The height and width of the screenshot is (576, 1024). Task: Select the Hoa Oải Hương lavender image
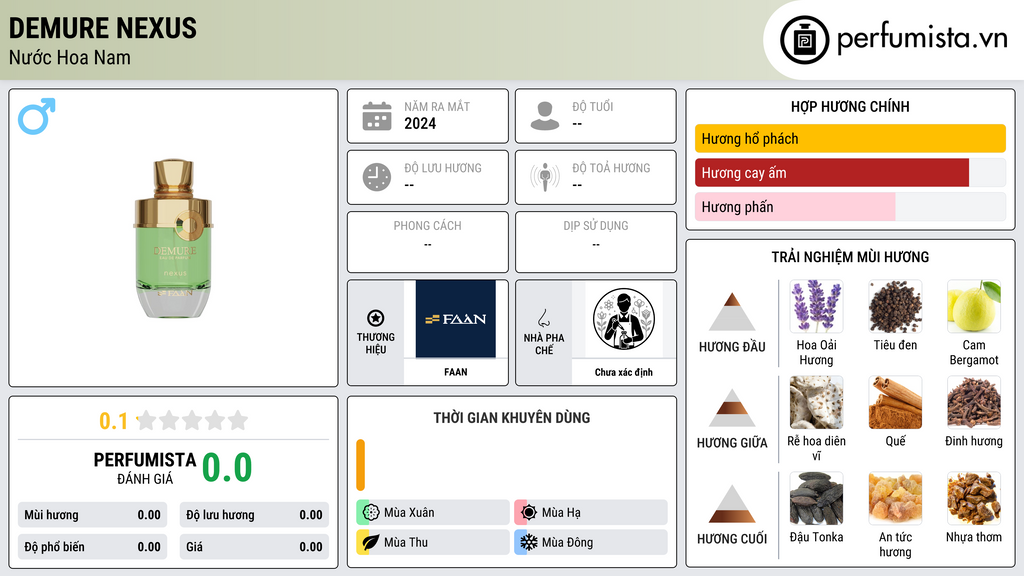(x=816, y=306)
